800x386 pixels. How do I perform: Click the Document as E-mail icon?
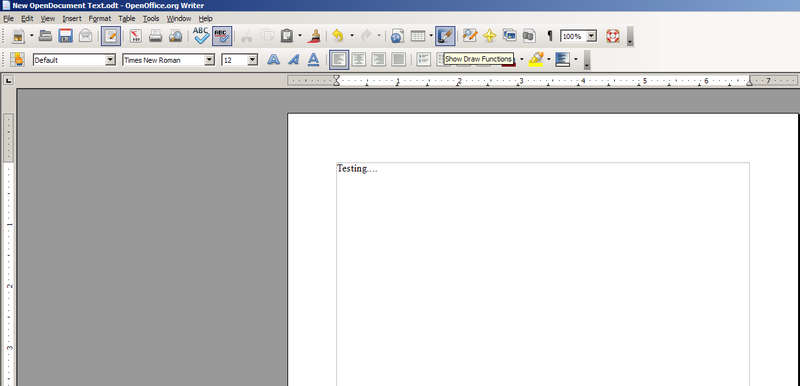(x=85, y=36)
